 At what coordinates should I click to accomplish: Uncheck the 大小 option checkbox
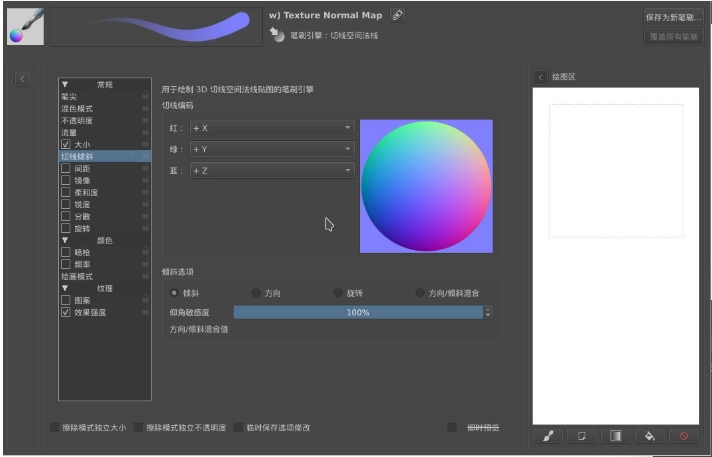66,144
